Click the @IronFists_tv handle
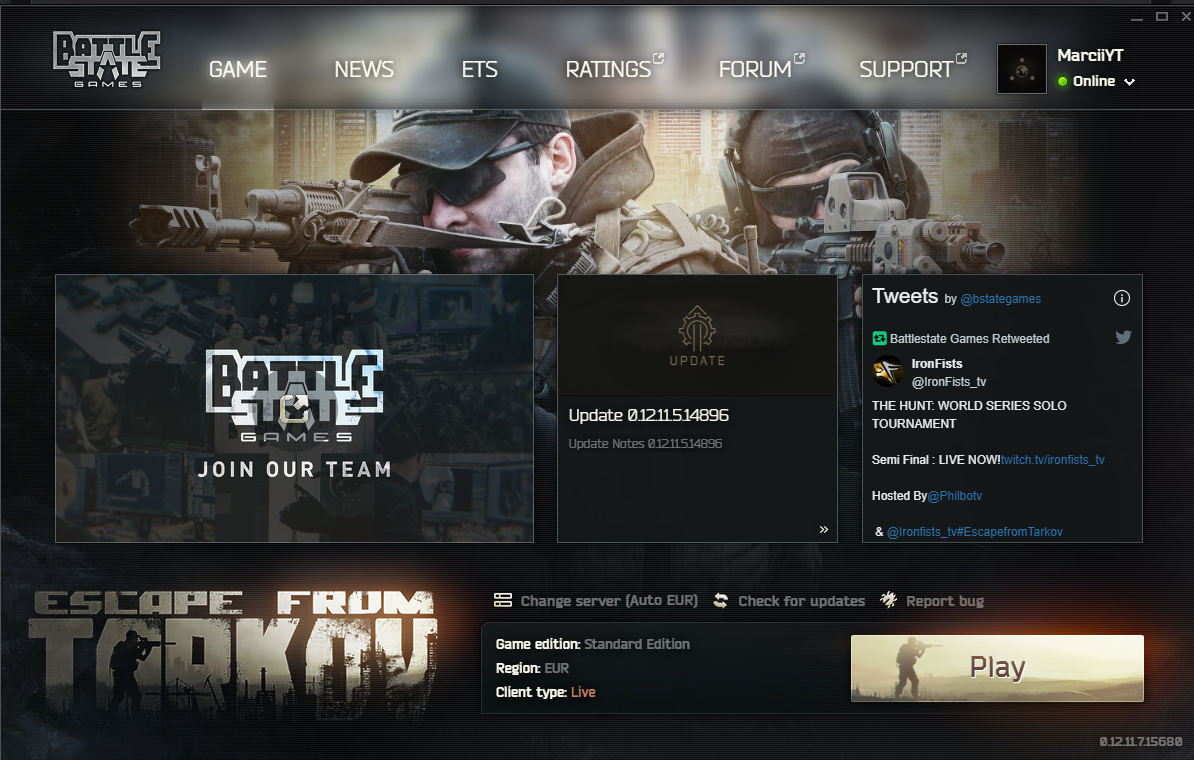1194x760 pixels. 949,382
